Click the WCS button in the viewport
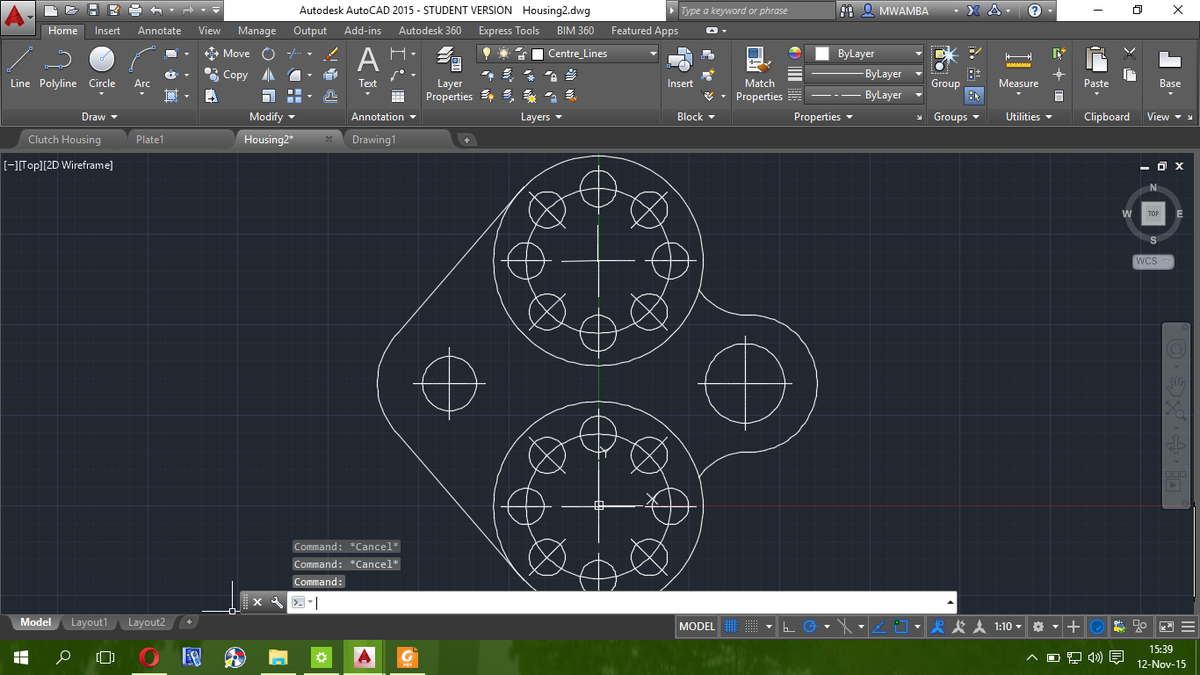1200x675 pixels. tap(1151, 261)
